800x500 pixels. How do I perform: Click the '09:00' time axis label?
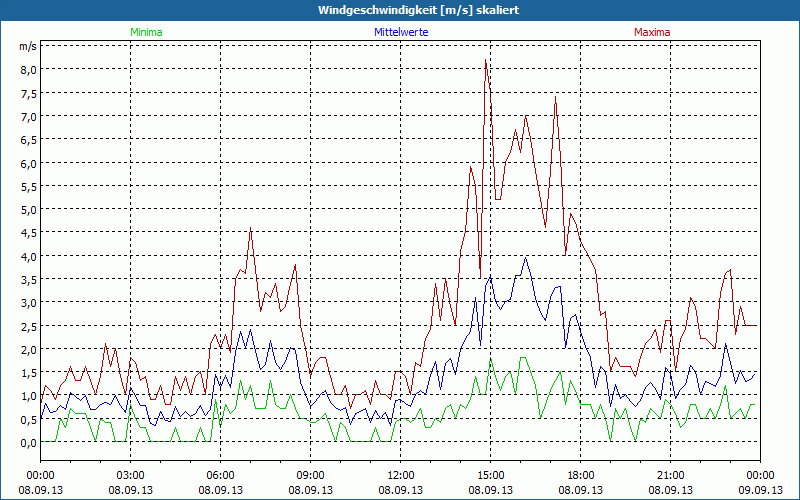(311, 476)
